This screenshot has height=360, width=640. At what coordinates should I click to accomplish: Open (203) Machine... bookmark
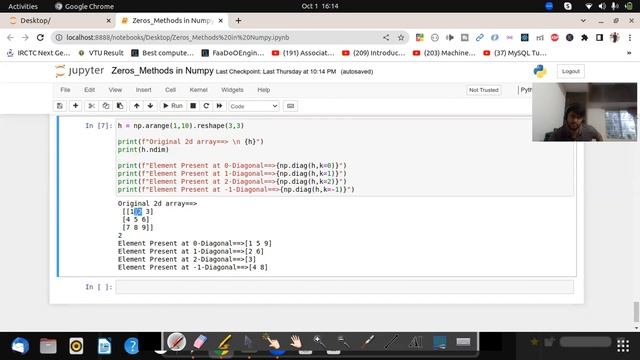coord(444,53)
